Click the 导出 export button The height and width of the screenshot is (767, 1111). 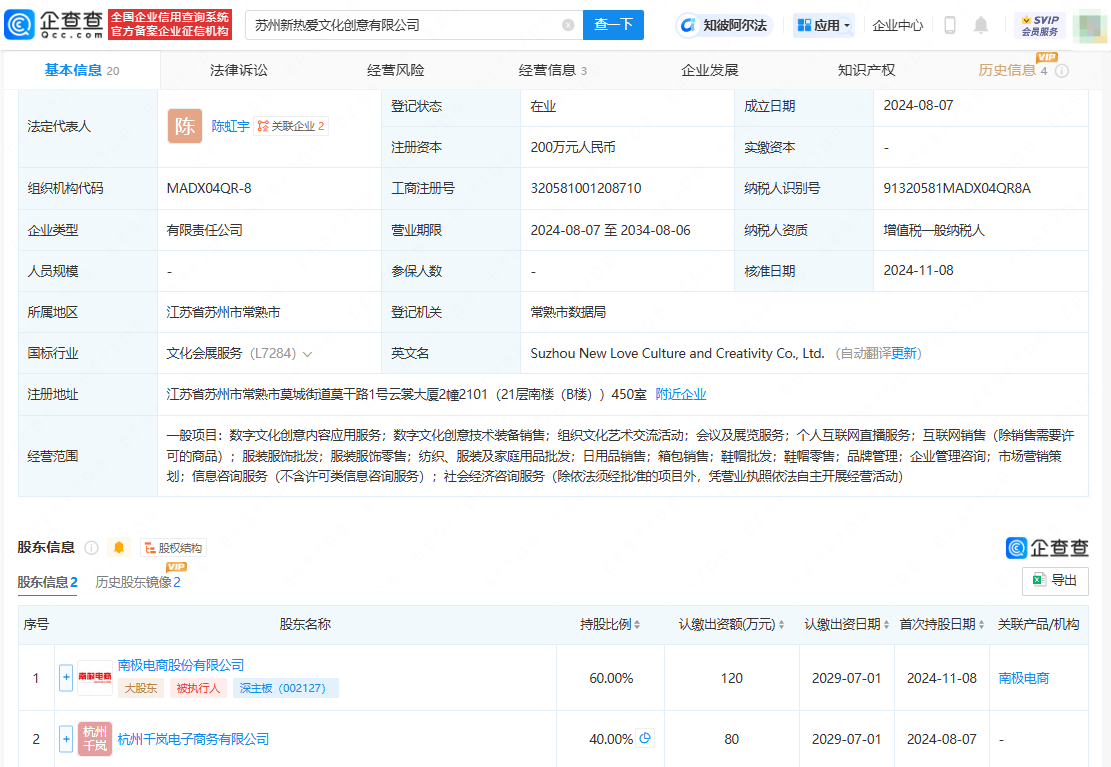pos(1055,581)
